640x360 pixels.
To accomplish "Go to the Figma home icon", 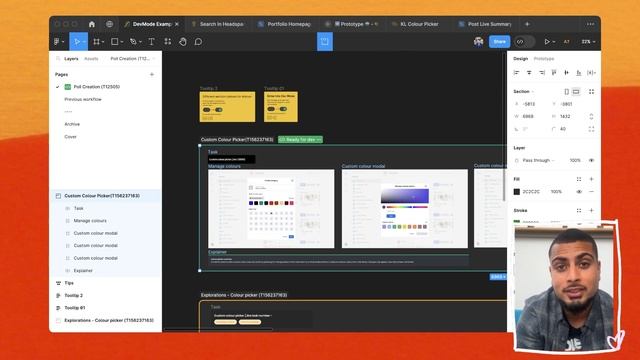I will [92, 24].
